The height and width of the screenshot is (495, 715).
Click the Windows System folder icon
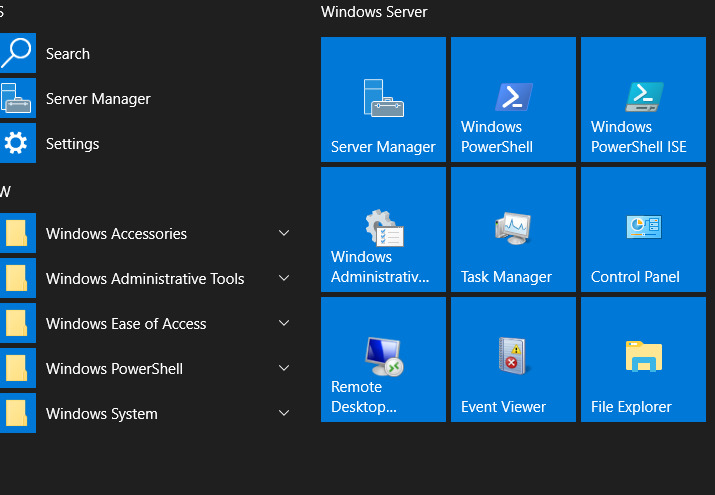(17, 413)
